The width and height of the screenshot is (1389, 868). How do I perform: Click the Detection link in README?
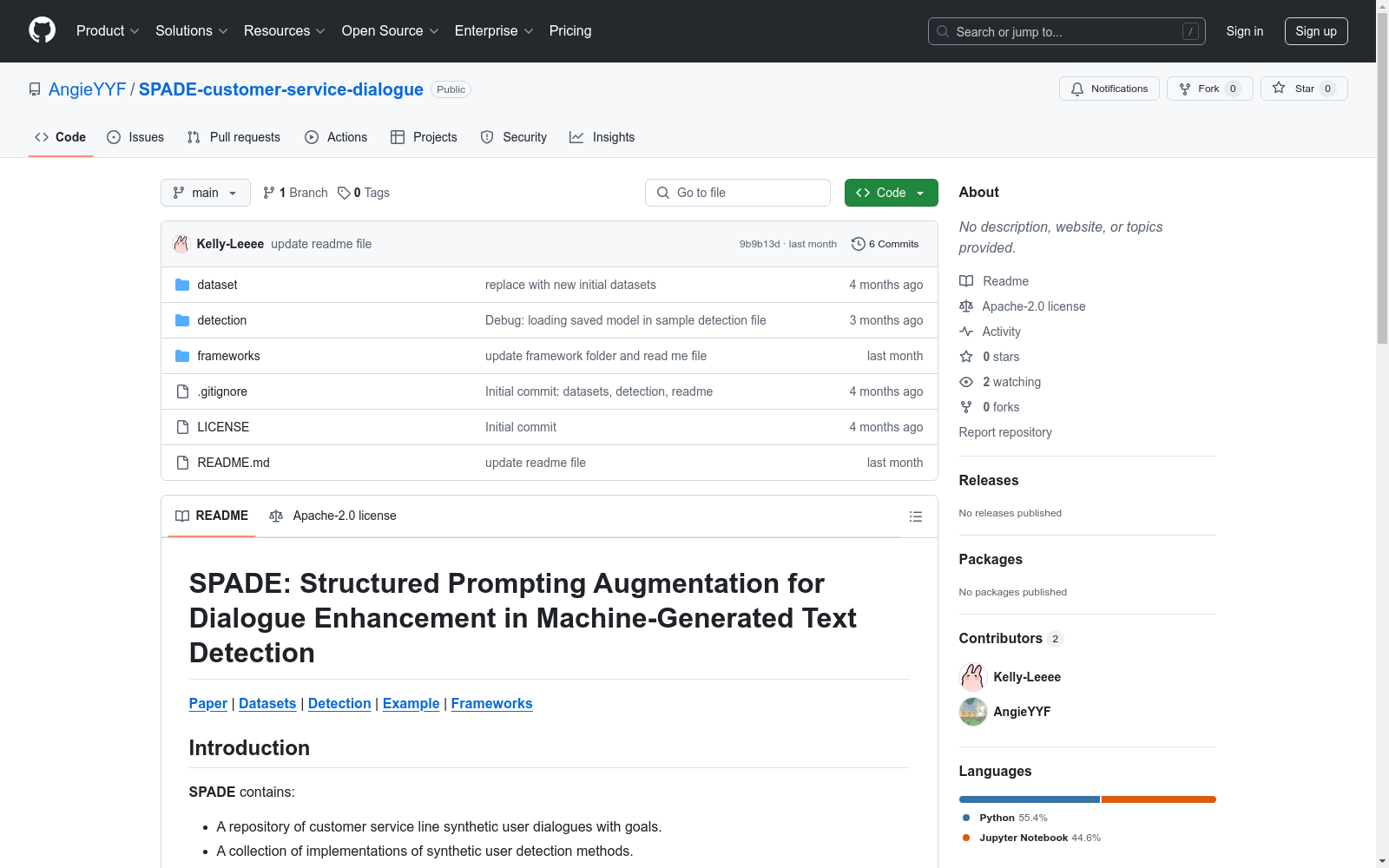tap(339, 704)
